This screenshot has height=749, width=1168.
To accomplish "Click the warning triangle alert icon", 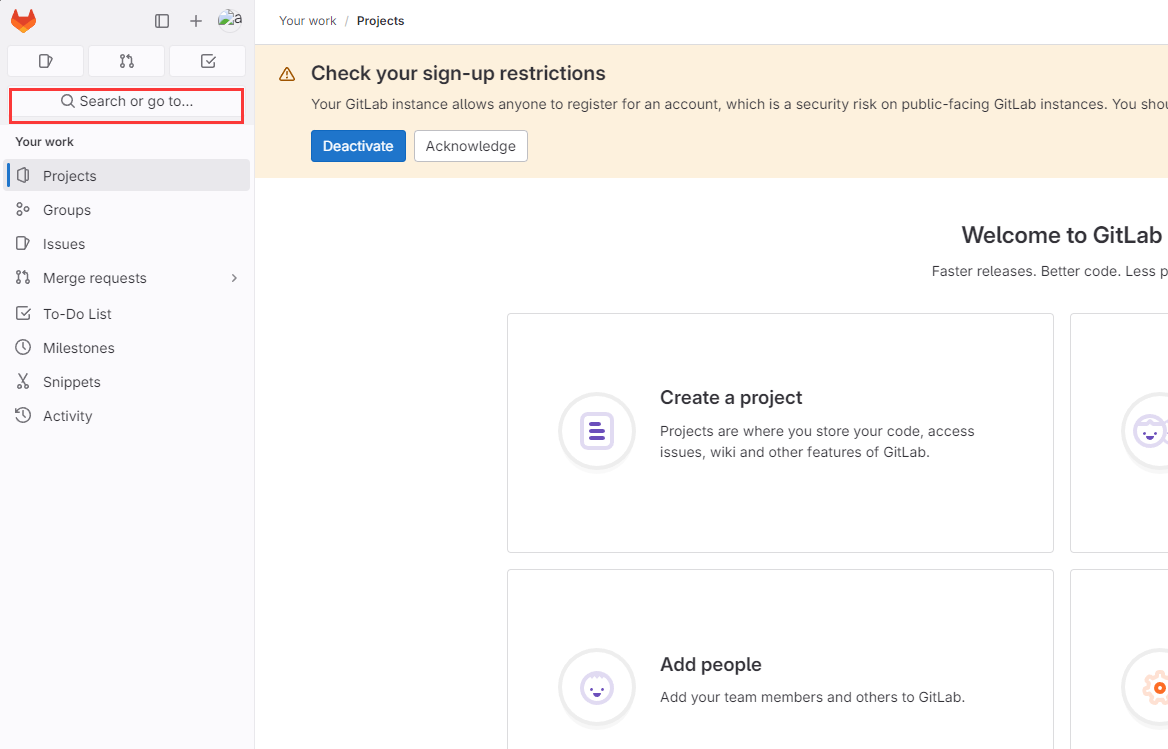I will click(287, 74).
